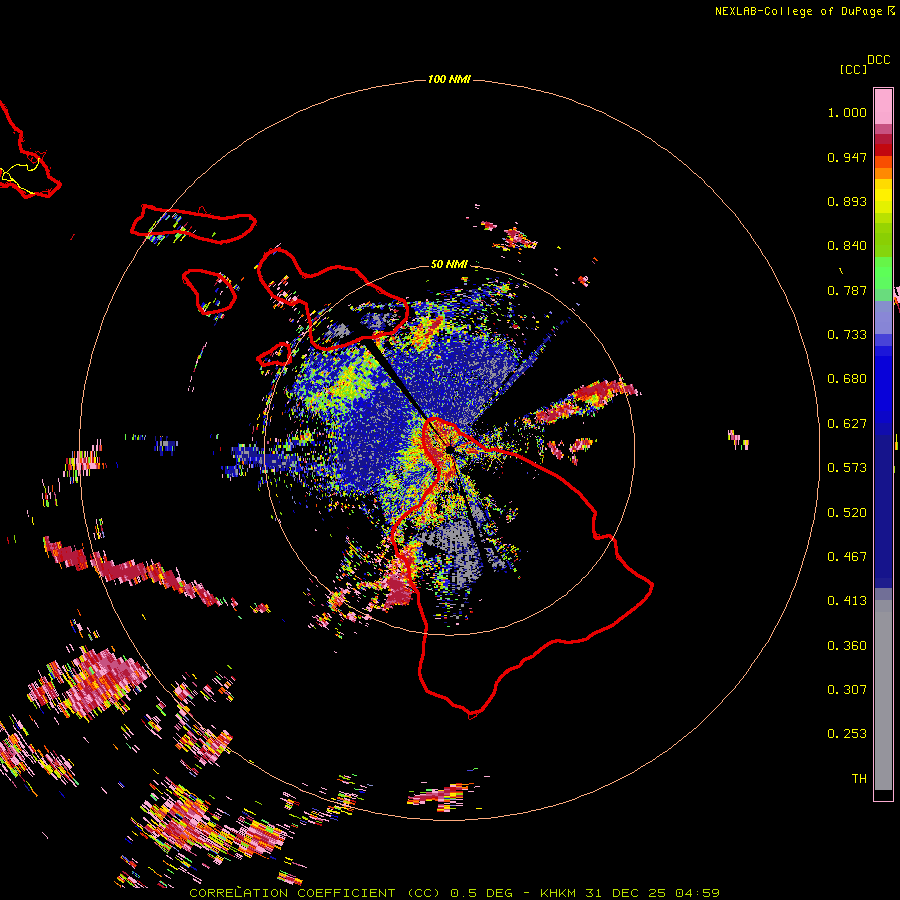Image resolution: width=900 pixels, height=900 pixels.
Task: Click the 50 NMI range ring label
Action: [449, 264]
